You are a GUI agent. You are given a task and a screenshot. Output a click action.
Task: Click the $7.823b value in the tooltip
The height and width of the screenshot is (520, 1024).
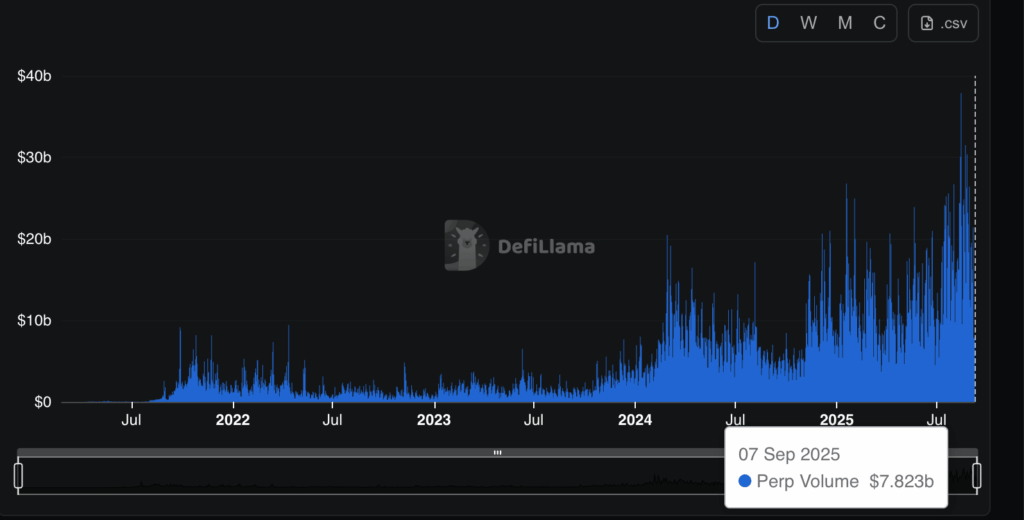901,481
